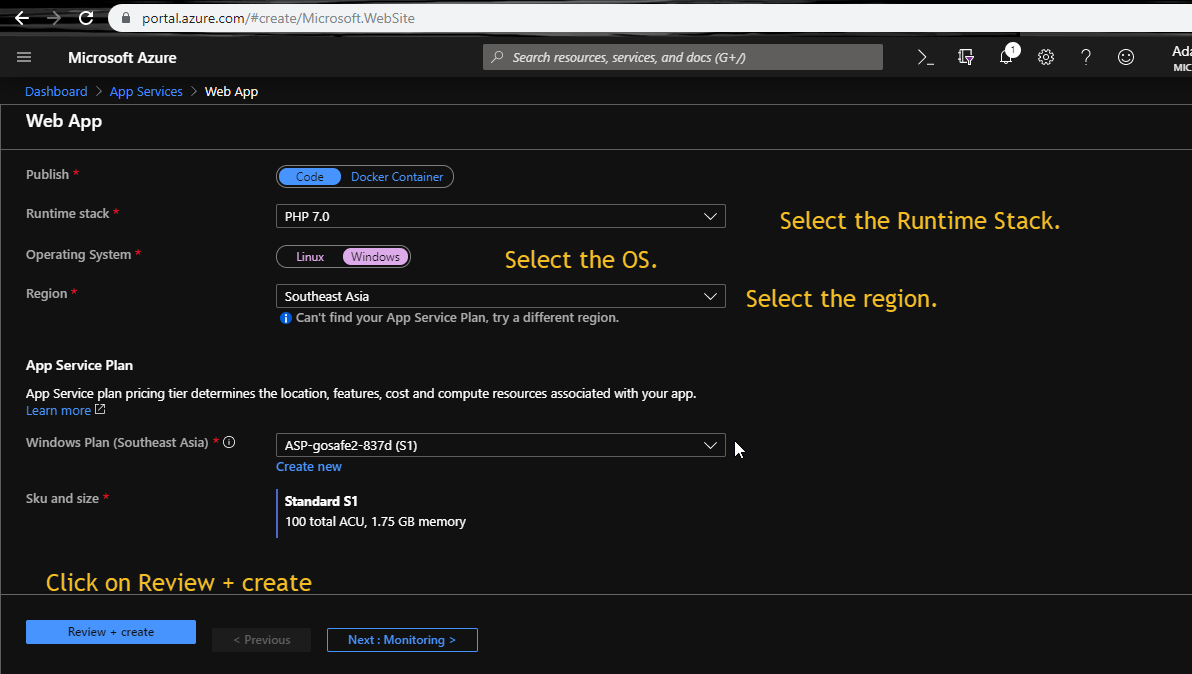The image size is (1192, 674).
Task: Click the Standard S1 sku text
Action: coord(321,501)
